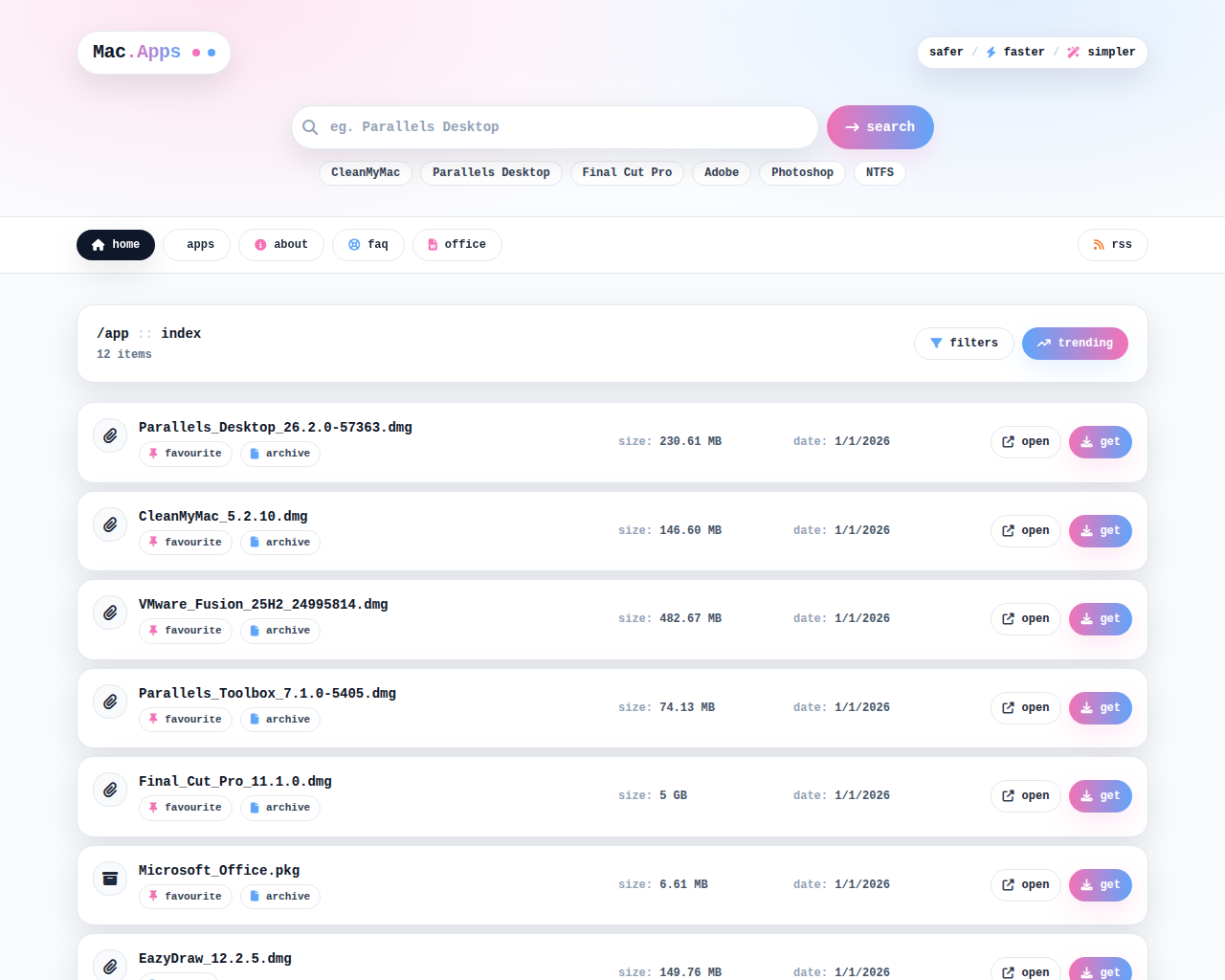Get the Microsoft_Office.pkg file

[x=1100, y=885]
